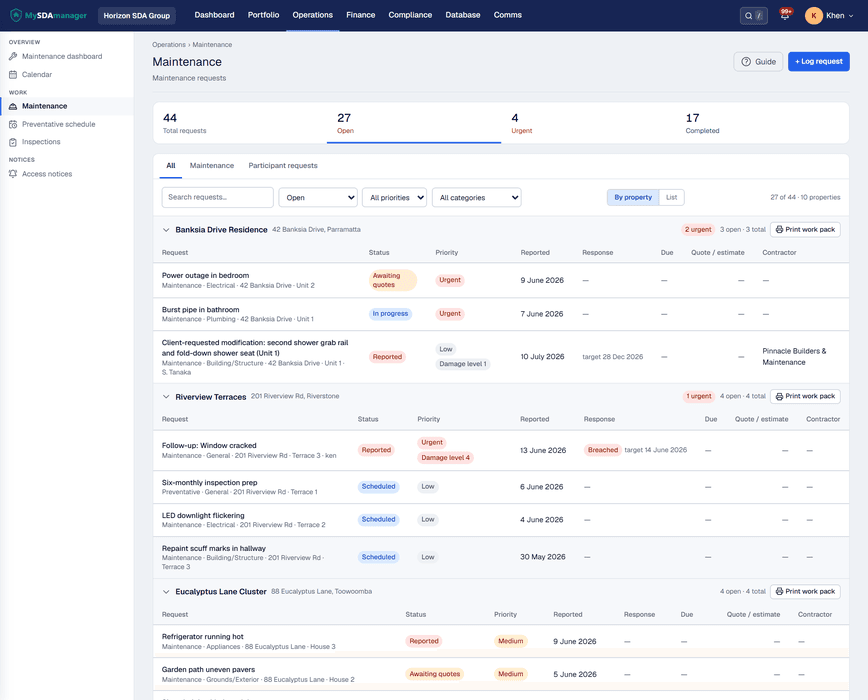Click the user avatar K
This screenshot has width=868, height=700.
[813, 15]
